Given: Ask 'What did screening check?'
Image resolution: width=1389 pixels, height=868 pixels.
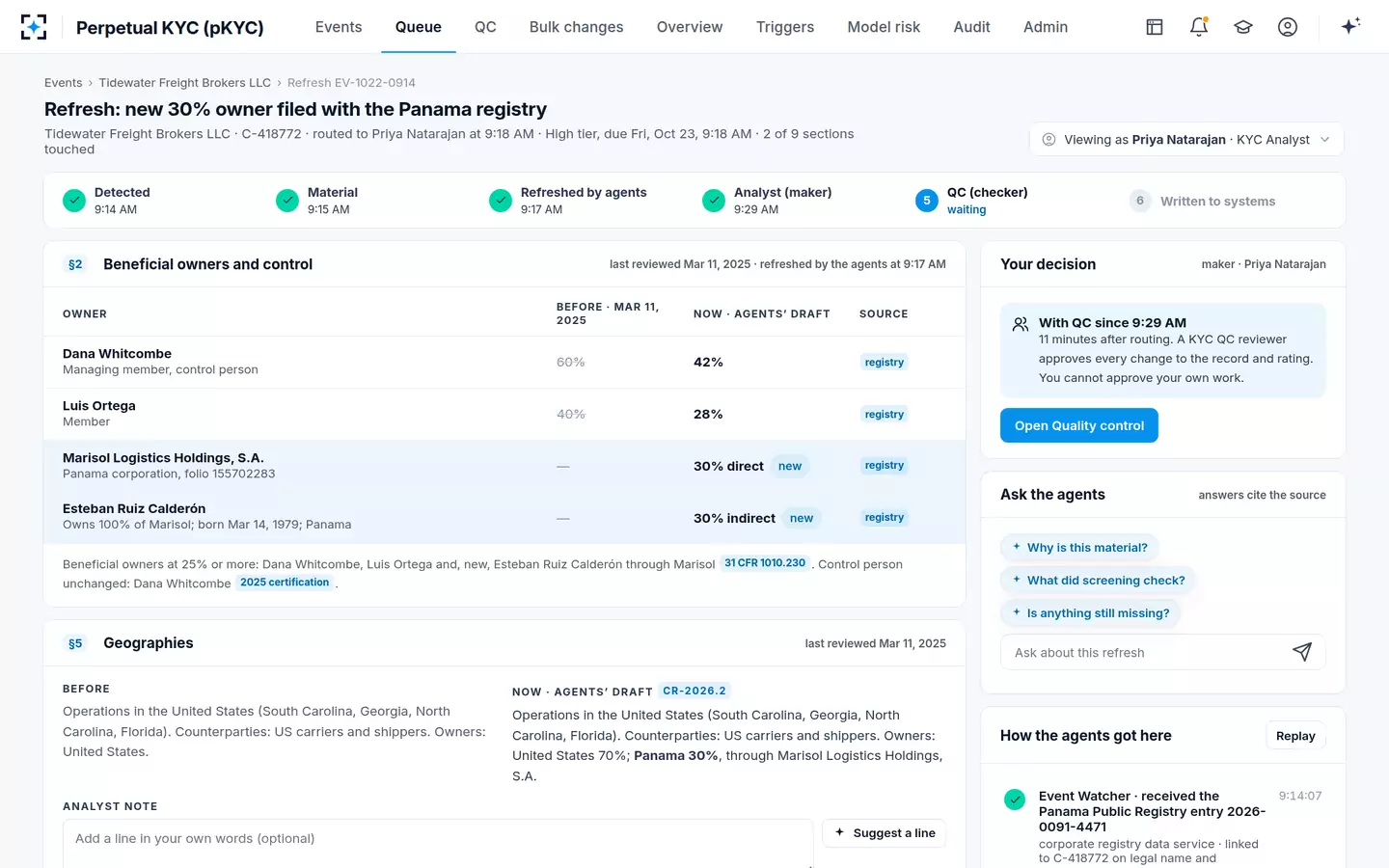Looking at the screenshot, I should 1098,581.
